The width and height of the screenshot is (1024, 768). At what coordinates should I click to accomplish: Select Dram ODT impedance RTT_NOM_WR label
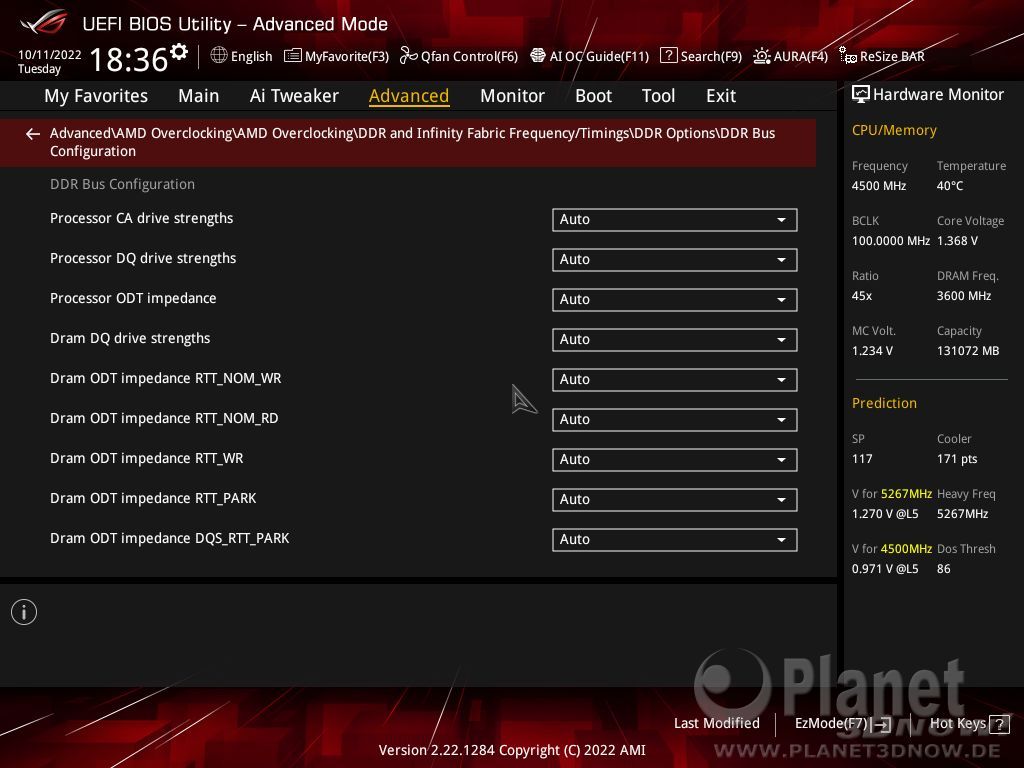pos(166,378)
